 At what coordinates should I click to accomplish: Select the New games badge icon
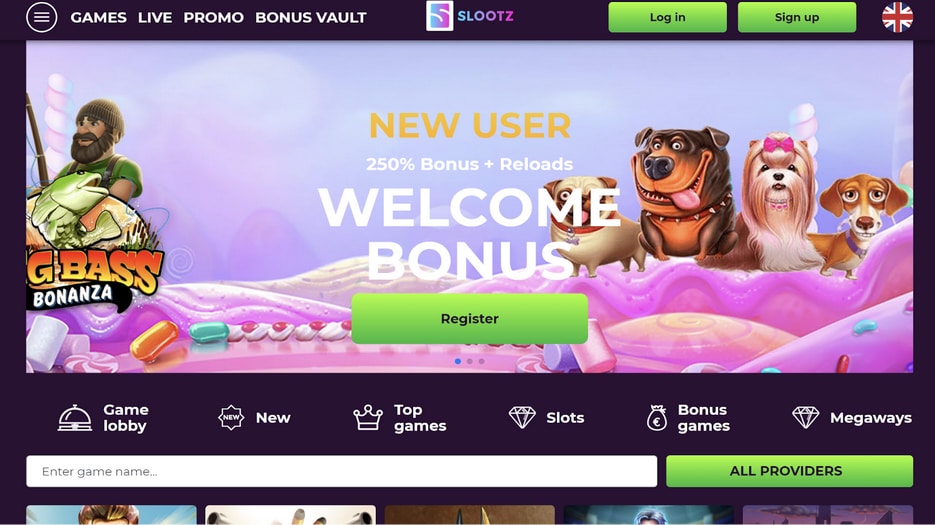231,418
